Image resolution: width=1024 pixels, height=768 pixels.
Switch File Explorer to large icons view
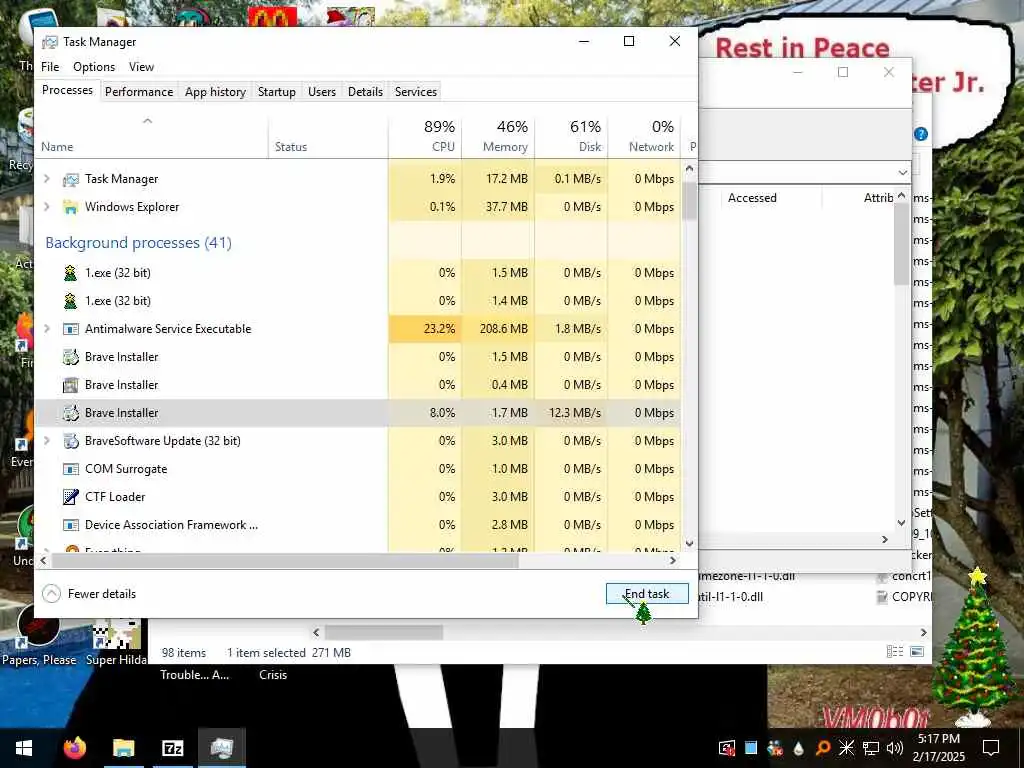click(917, 652)
